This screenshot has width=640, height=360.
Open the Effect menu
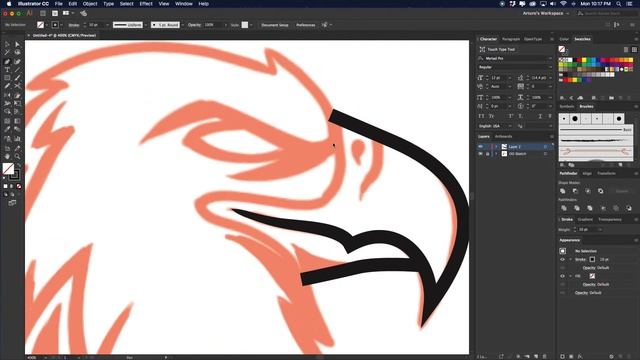coord(146,4)
